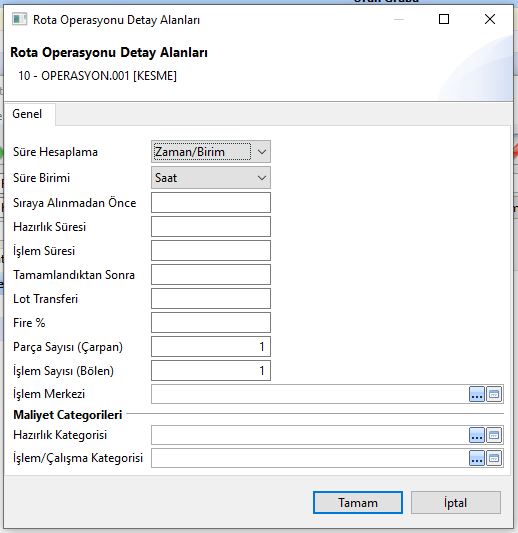518x533 pixels.
Task: Open Hazırlık Kategorisi record card icon
Action: point(494,435)
